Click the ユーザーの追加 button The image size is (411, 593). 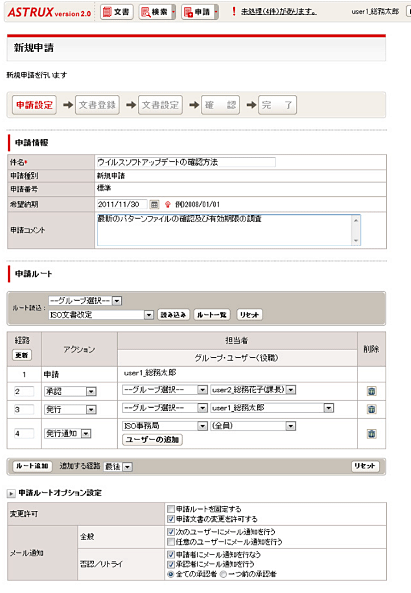click(152, 439)
